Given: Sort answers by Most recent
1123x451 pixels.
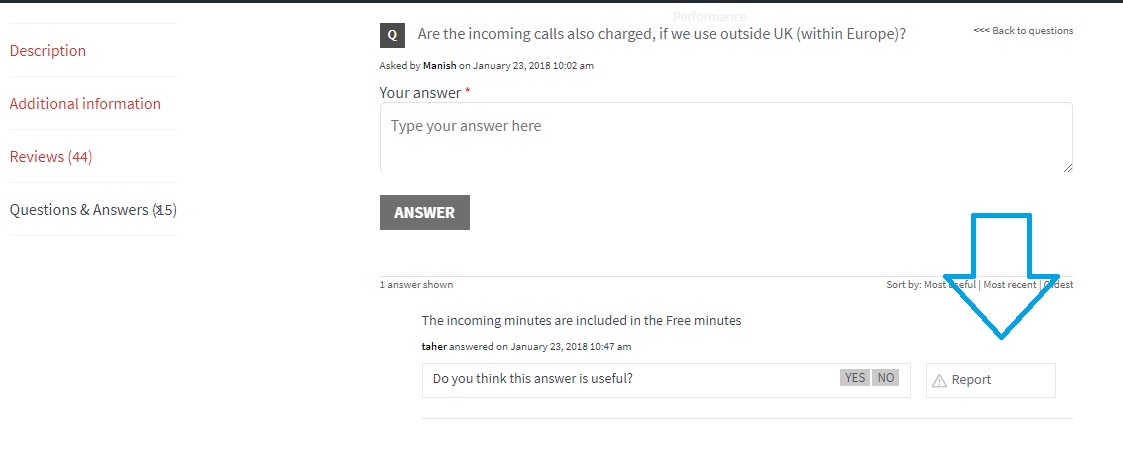Looking at the screenshot, I should tap(1009, 285).
